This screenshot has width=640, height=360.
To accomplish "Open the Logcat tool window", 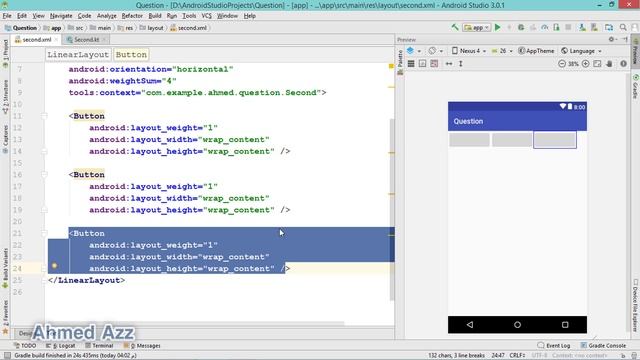I will pyautogui.click(x=60, y=345).
